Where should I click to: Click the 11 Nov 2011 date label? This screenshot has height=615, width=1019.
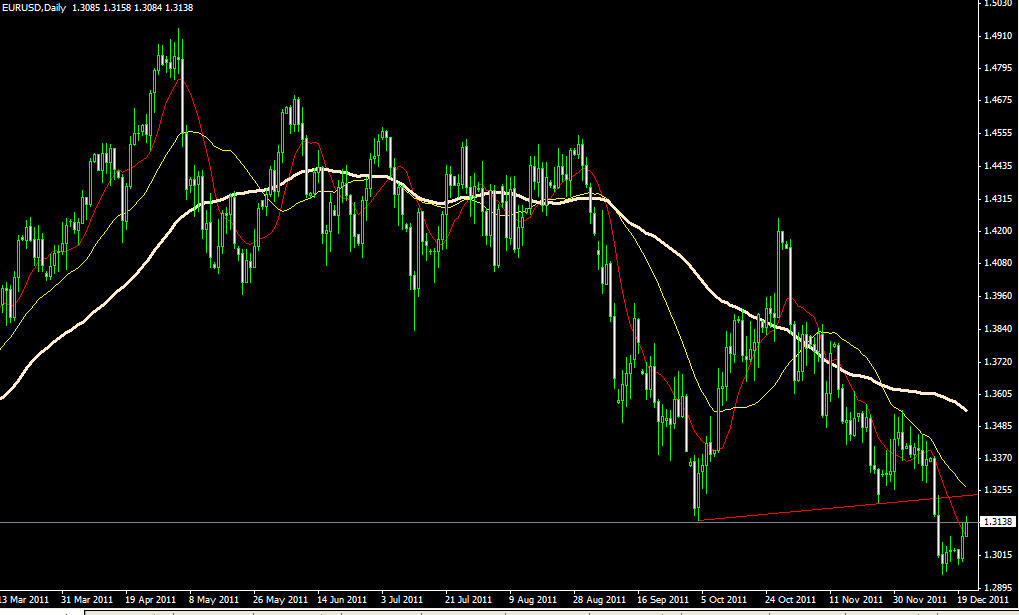point(856,599)
